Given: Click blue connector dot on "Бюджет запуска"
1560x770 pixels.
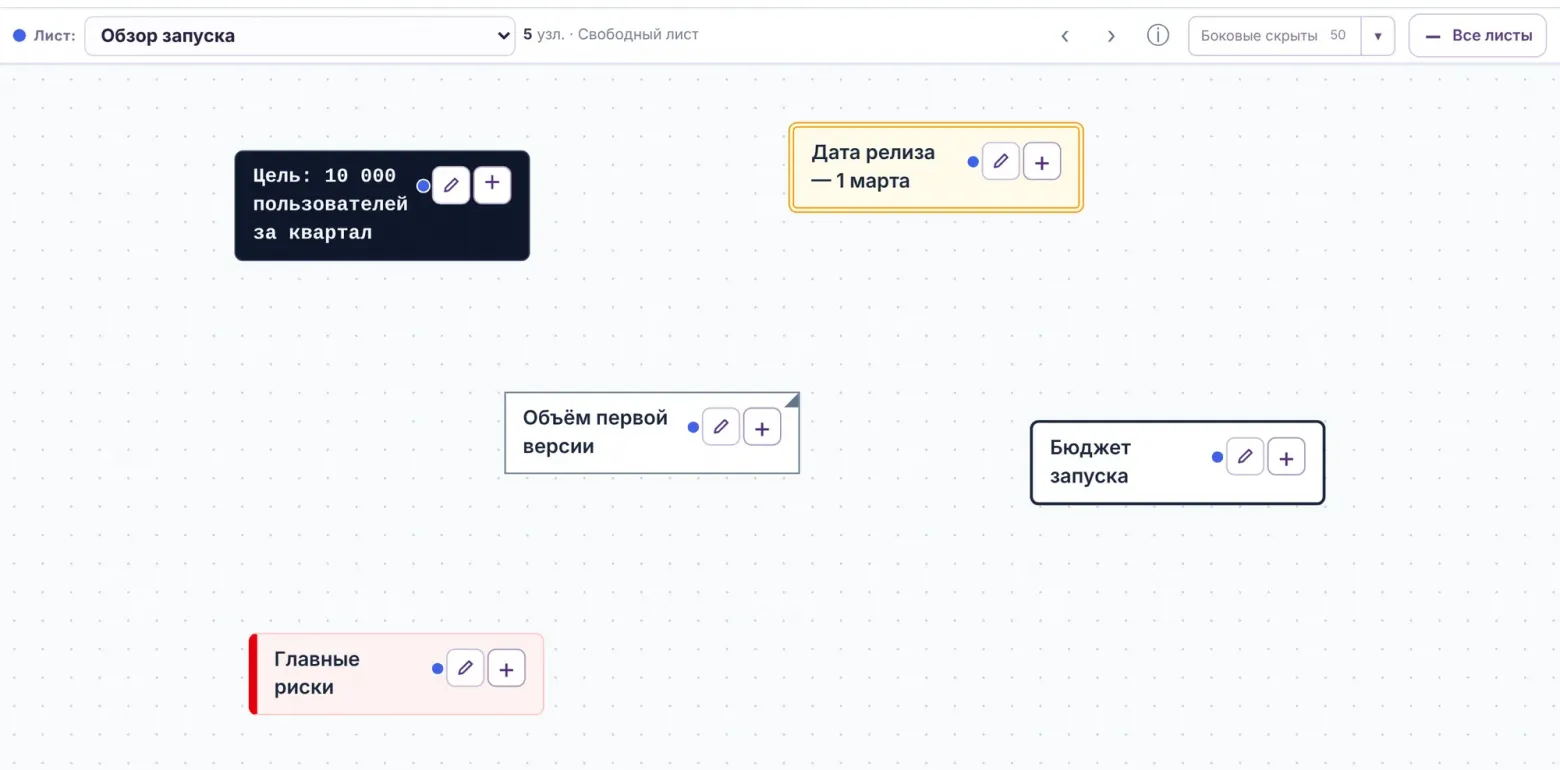Looking at the screenshot, I should click(x=1217, y=457).
